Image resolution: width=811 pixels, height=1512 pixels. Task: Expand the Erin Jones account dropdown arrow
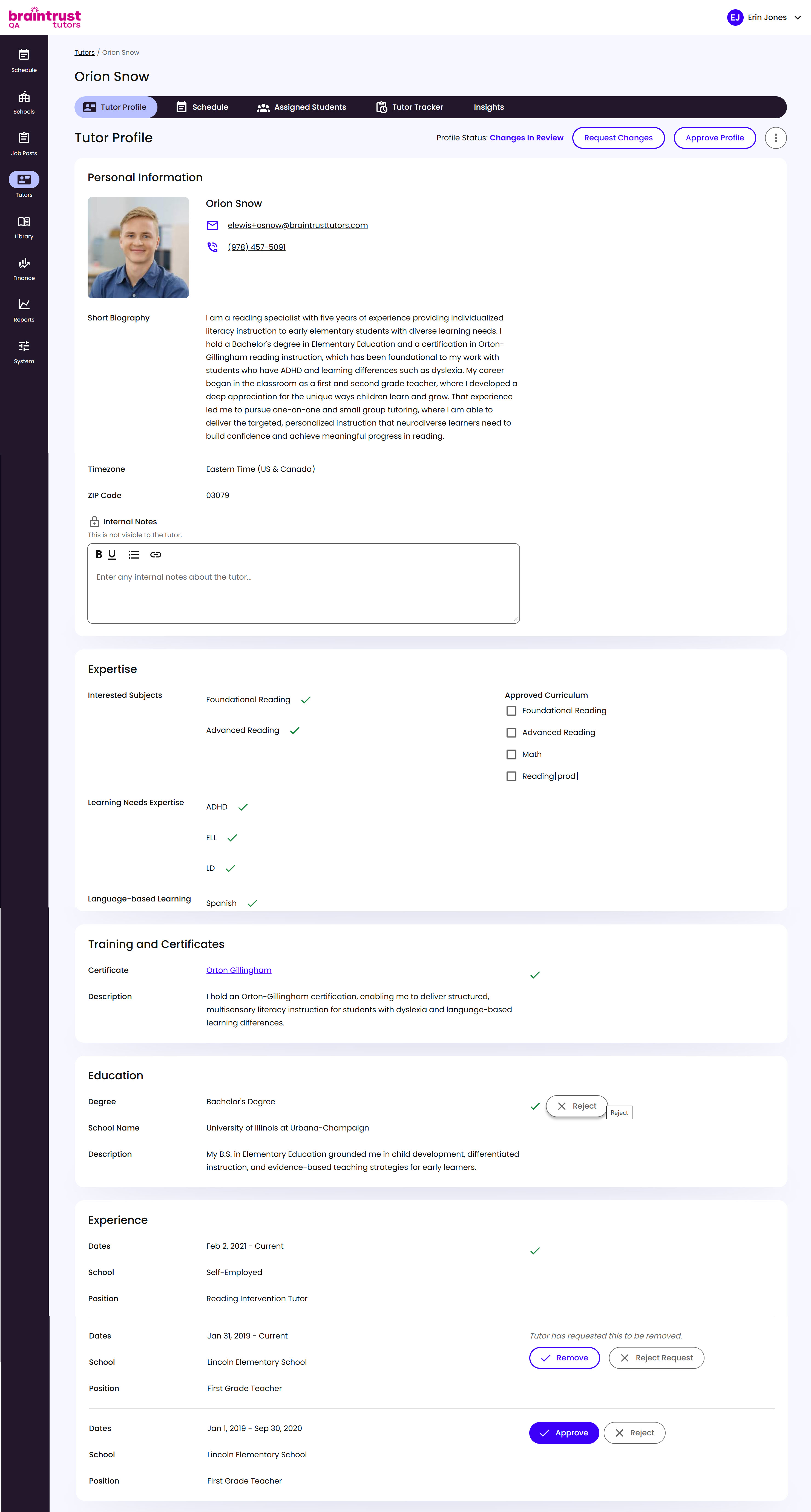[x=798, y=18]
